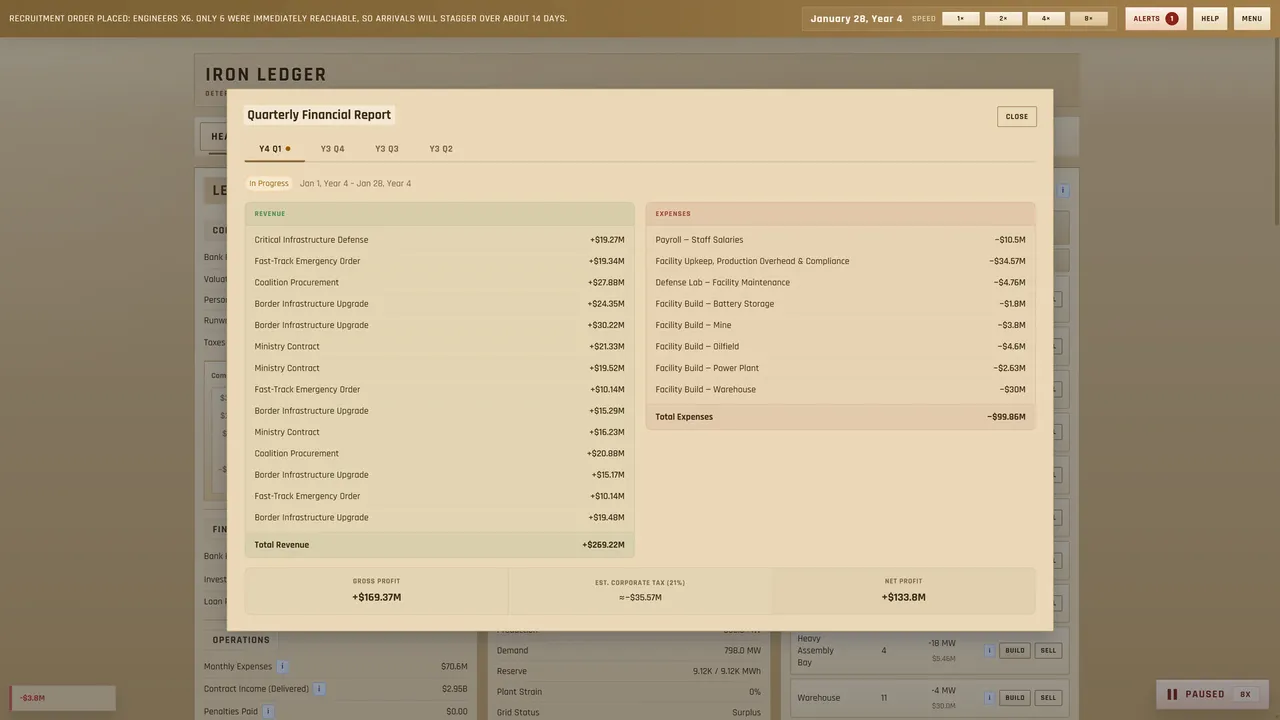Click the January 28, Year 4 date

coord(856,18)
